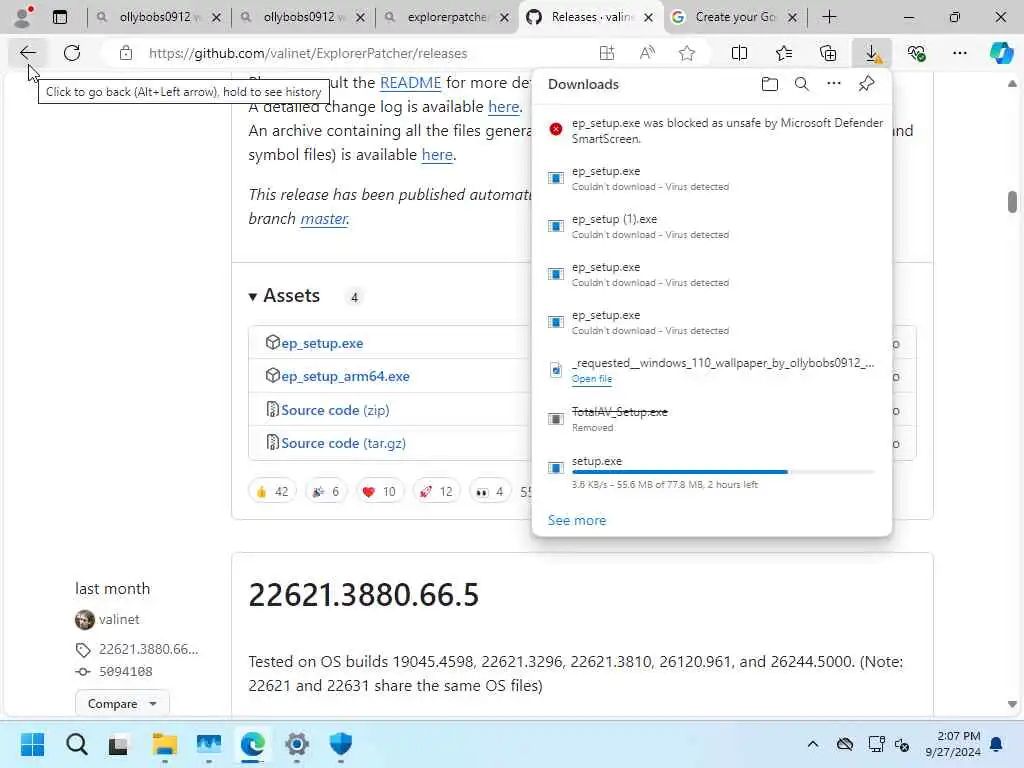Open the Compare dropdown
The height and width of the screenshot is (768, 1024).
122,703
